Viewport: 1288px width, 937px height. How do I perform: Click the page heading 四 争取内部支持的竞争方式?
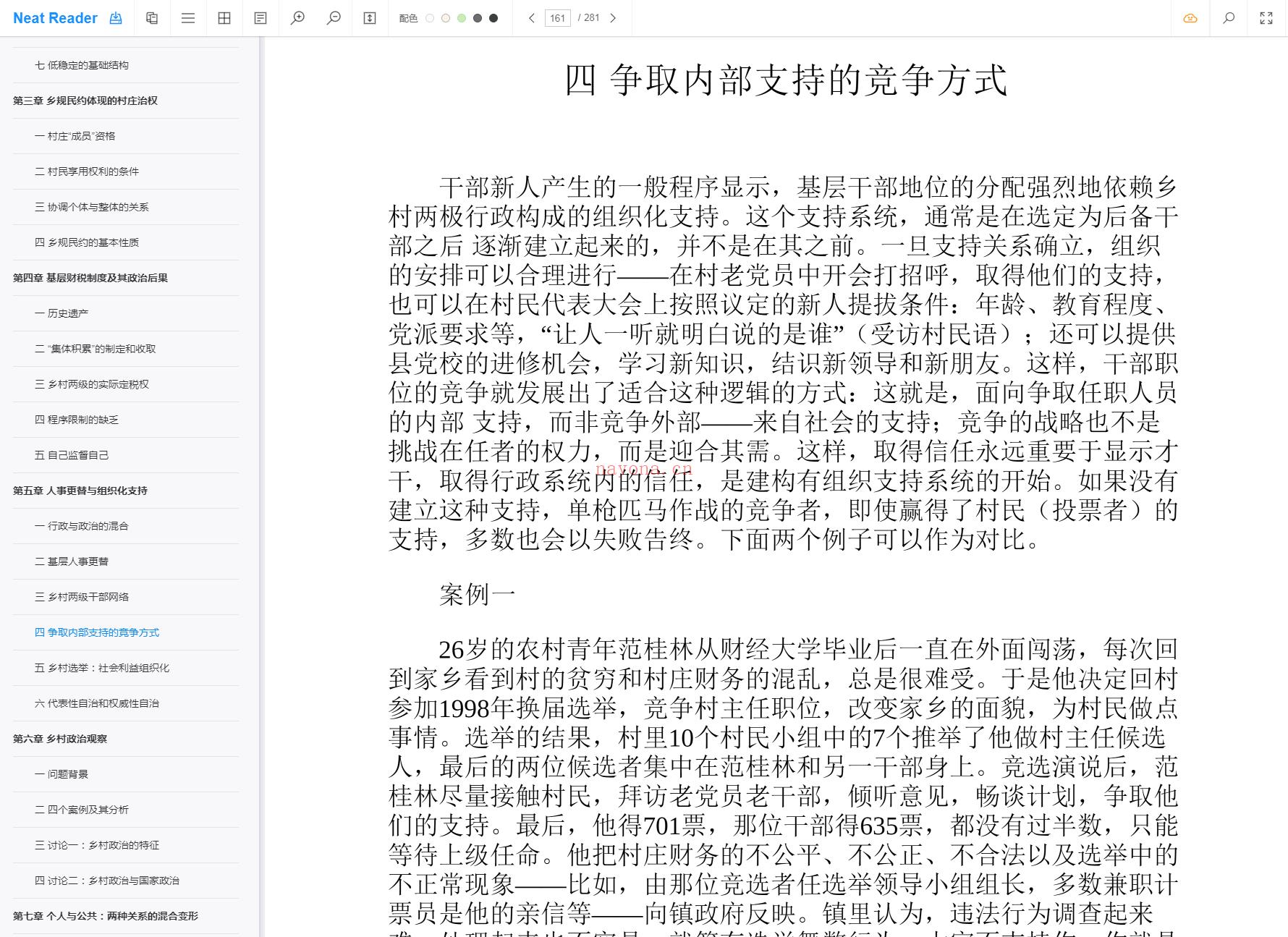(x=786, y=80)
